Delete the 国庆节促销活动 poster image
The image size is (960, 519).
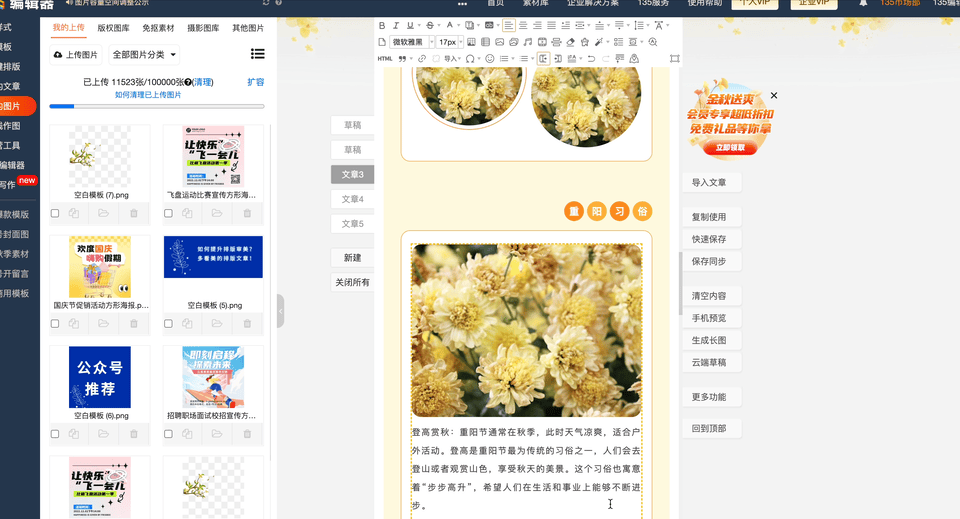(x=133, y=323)
